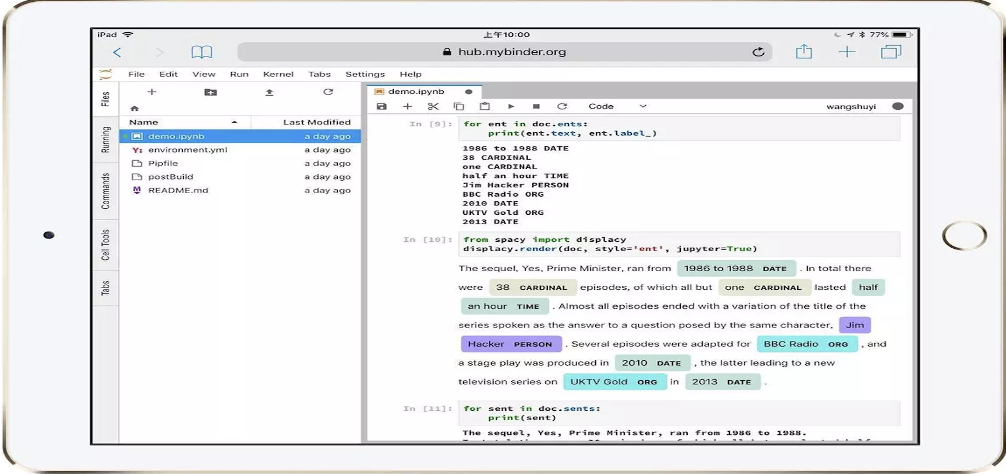
Task: Select the Commands sidebar tab
Action: [106, 191]
